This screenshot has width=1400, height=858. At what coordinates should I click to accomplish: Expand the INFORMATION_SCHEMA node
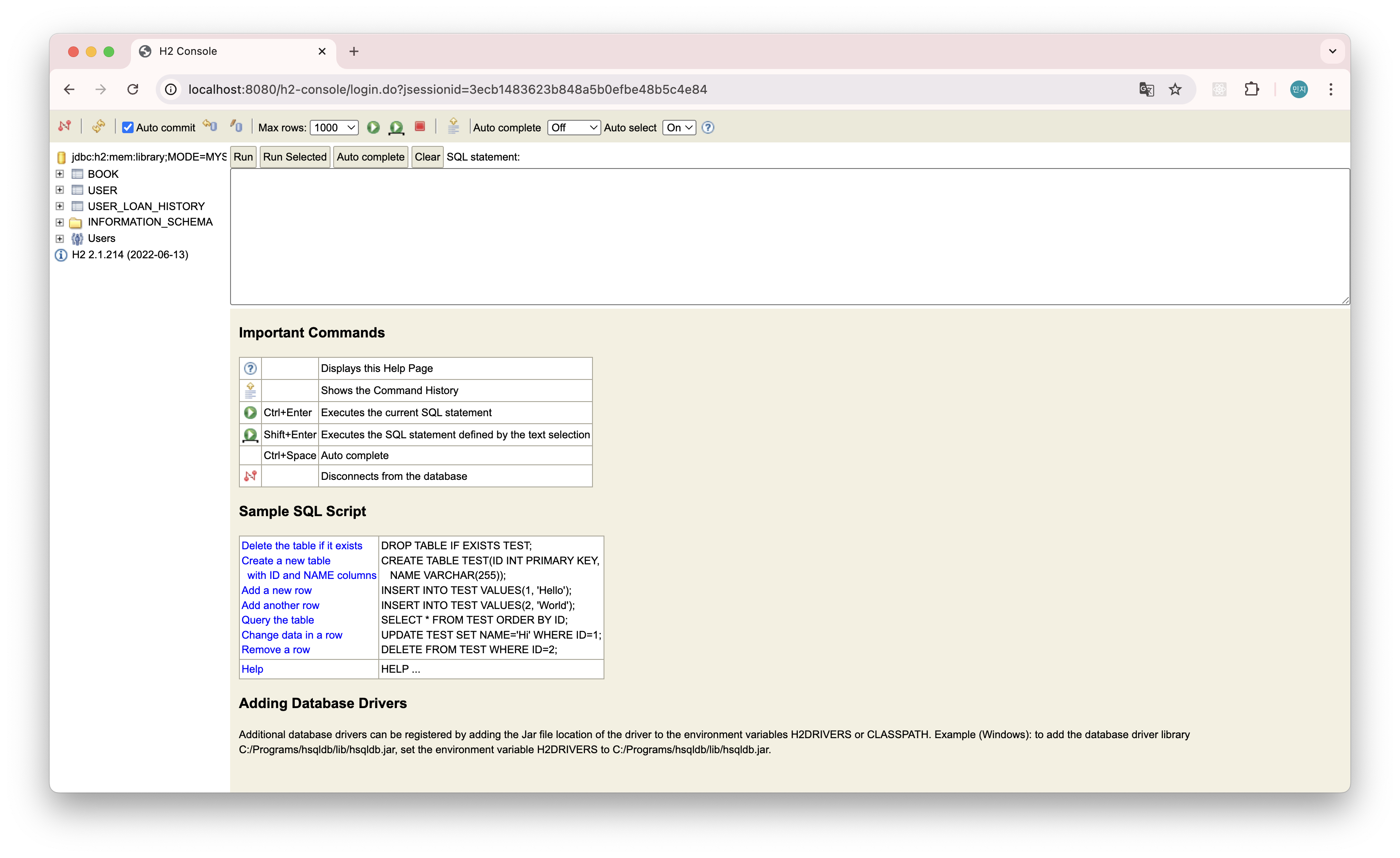pos(60,222)
